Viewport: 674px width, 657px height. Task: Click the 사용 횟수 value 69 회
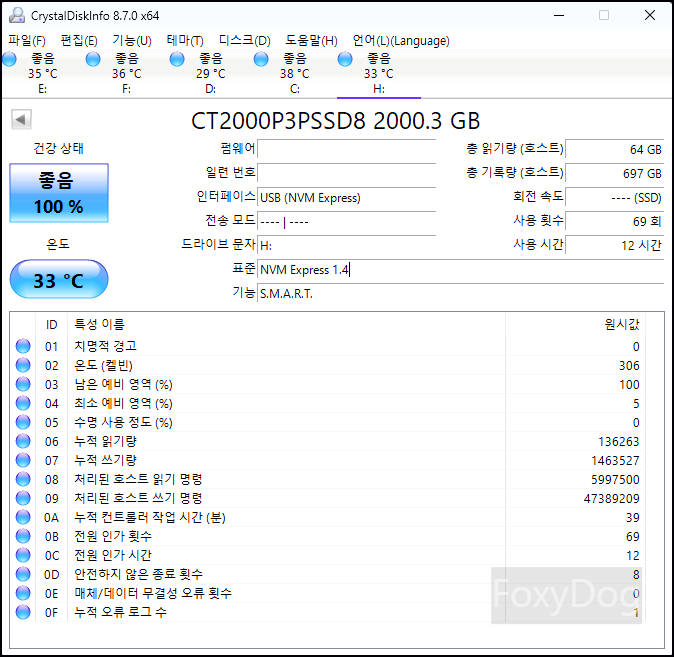click(x=615, y=221)
